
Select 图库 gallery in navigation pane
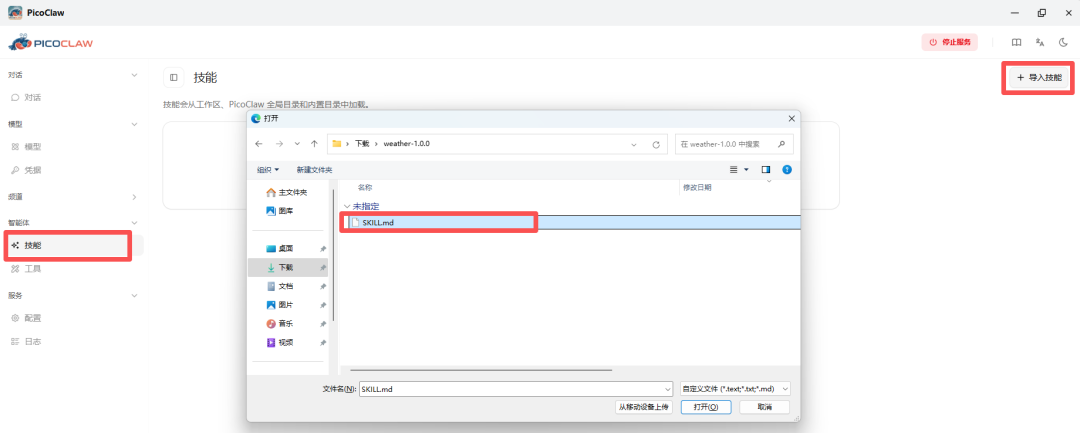click(280, 211)
